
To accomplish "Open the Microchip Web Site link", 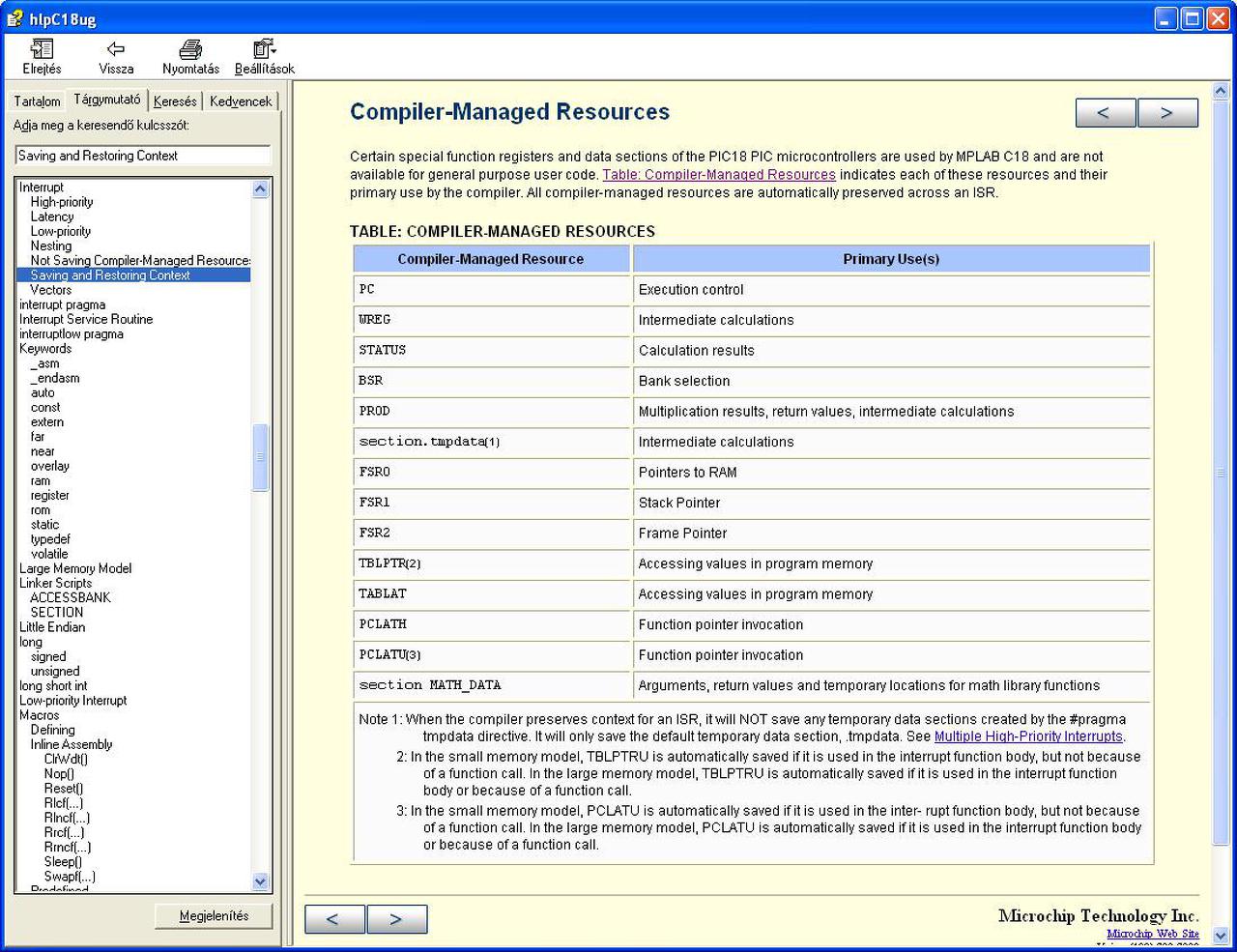I will click(1152, 934).
